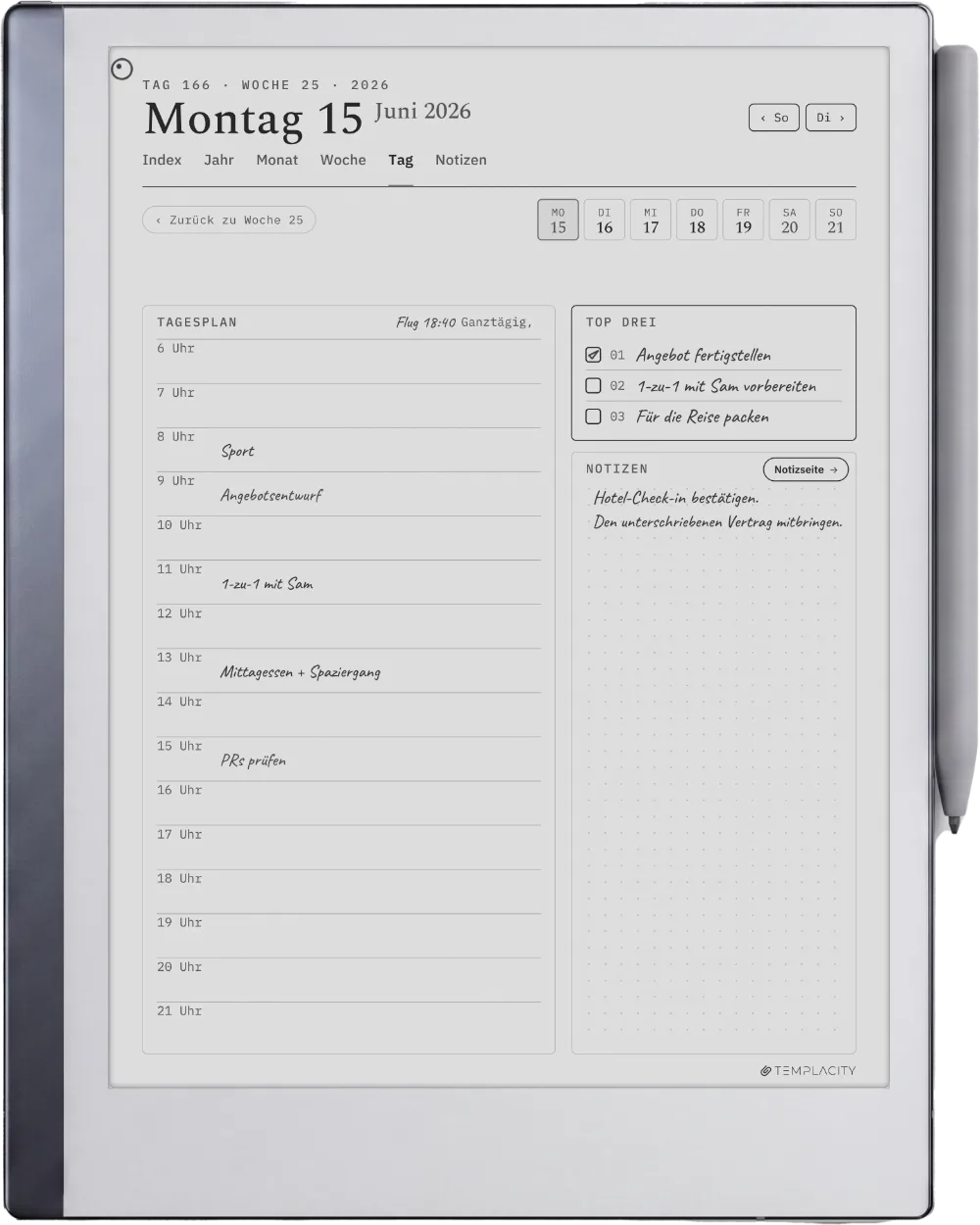The height and width of the screenshot is (1225, 980).
Task: Uncheck 'Angebot fertigstellen' checkbox
Action: click(593, 355)
